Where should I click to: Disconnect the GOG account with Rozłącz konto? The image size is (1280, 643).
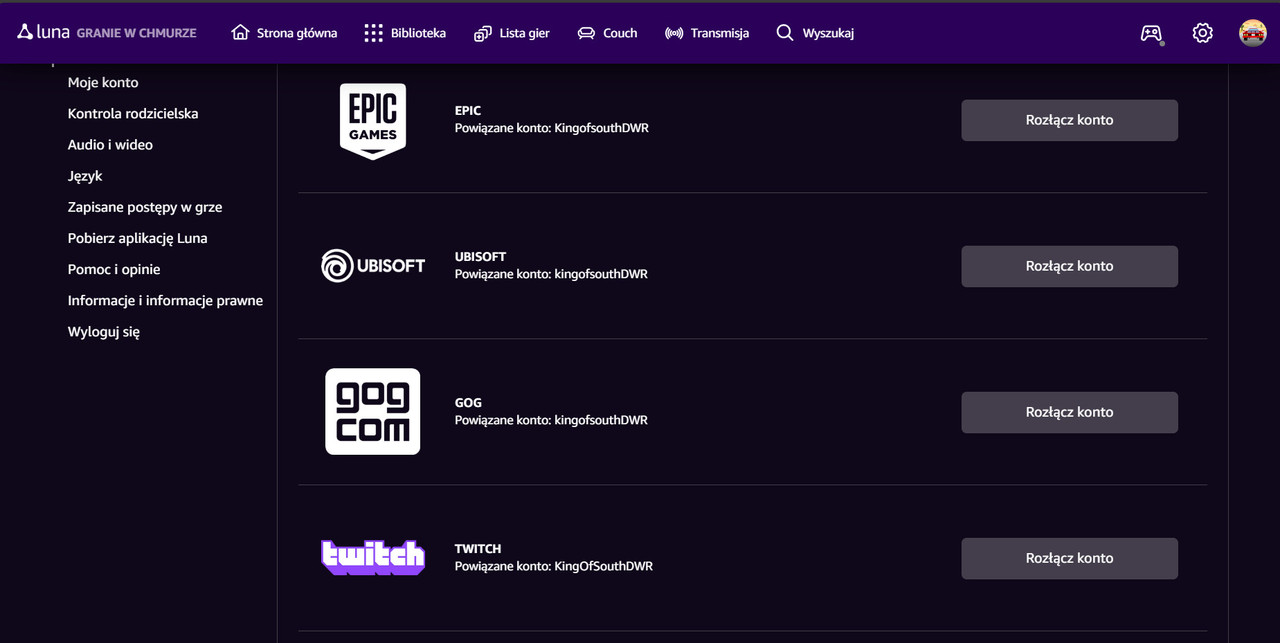click(x=1070, y=412)
